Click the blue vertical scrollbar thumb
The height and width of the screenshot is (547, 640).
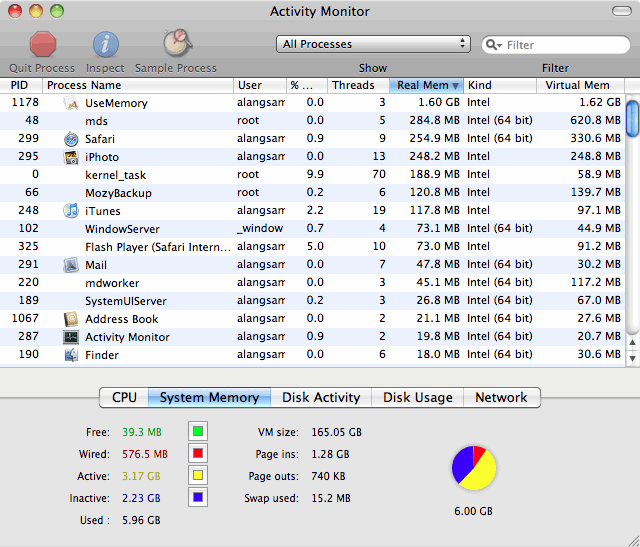pyautogui.click(x=633, y=118)
